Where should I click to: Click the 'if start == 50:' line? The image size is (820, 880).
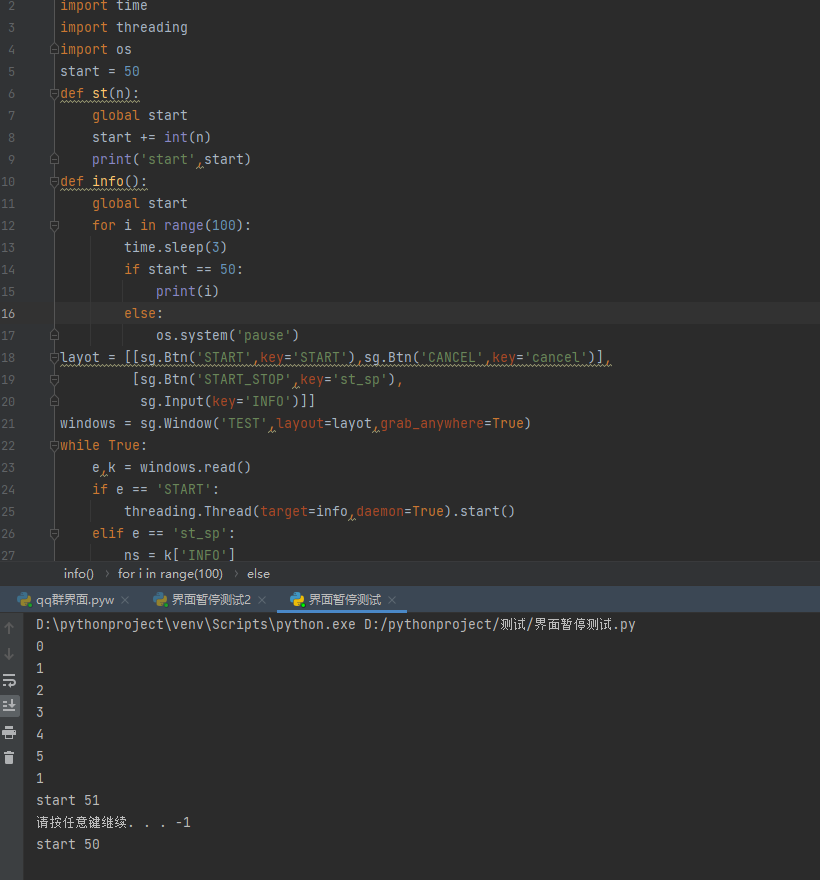click(184, 269)
